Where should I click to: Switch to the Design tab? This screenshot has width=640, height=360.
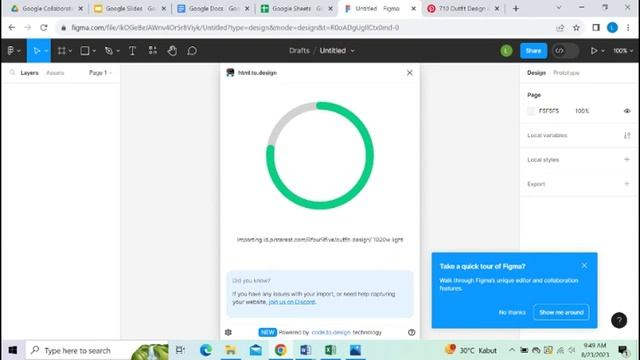536,73
